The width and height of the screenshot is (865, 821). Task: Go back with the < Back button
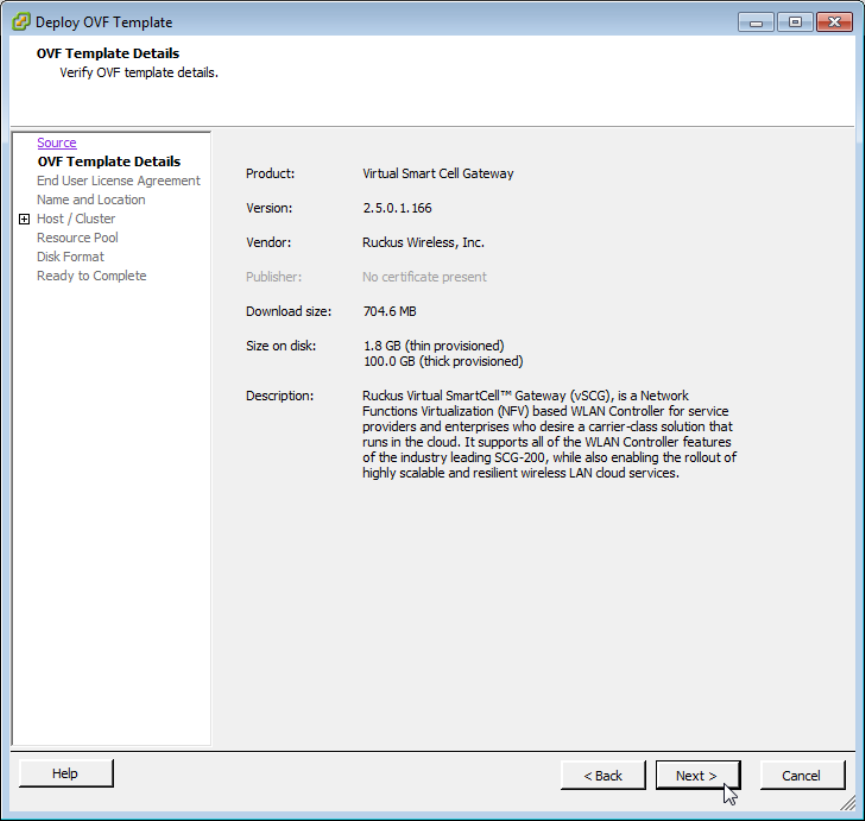click(x=603, y=776)
